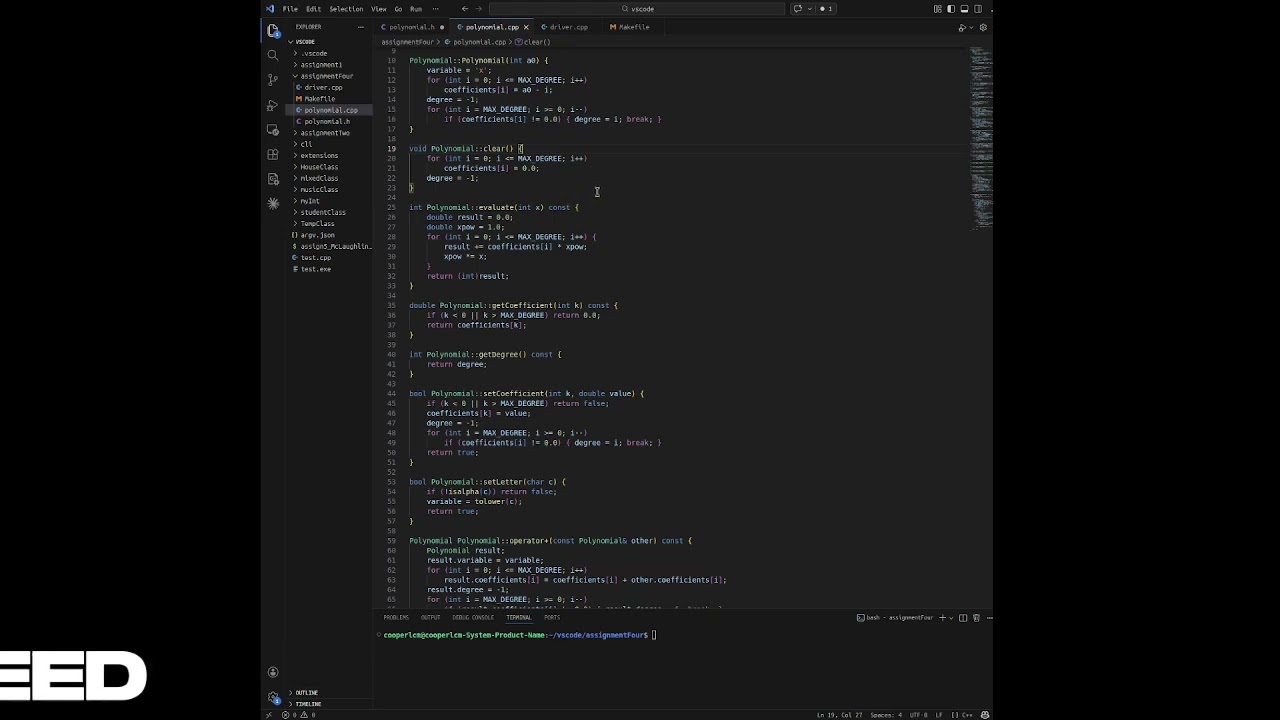Viewport: 1280px width, 720px height.
Task: Close the polynomial.cpp tab
Action: [x=525, y=27]
